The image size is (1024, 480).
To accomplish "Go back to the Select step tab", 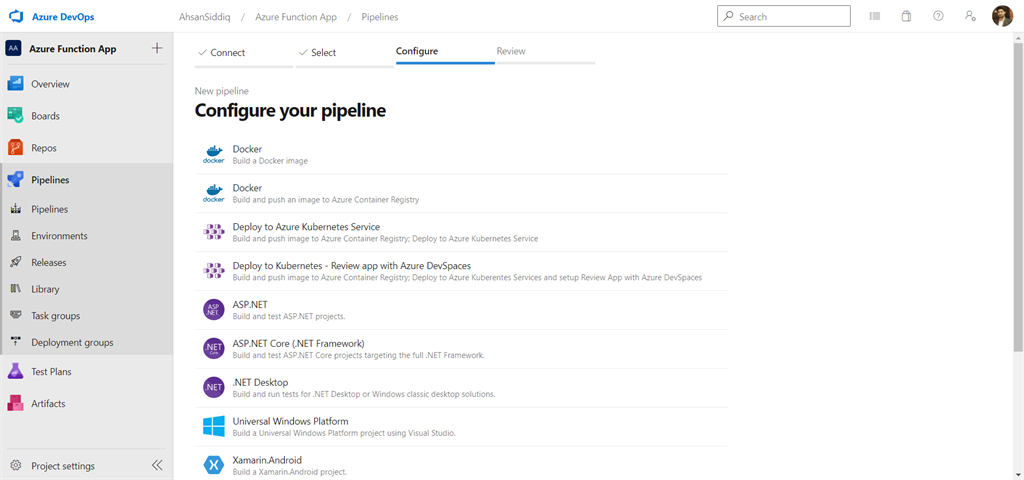I will click(x=344, y=53).
